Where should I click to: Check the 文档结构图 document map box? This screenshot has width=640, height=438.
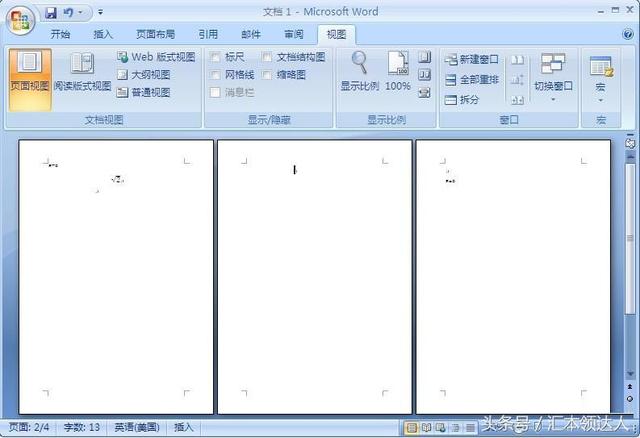click(267, 57)
